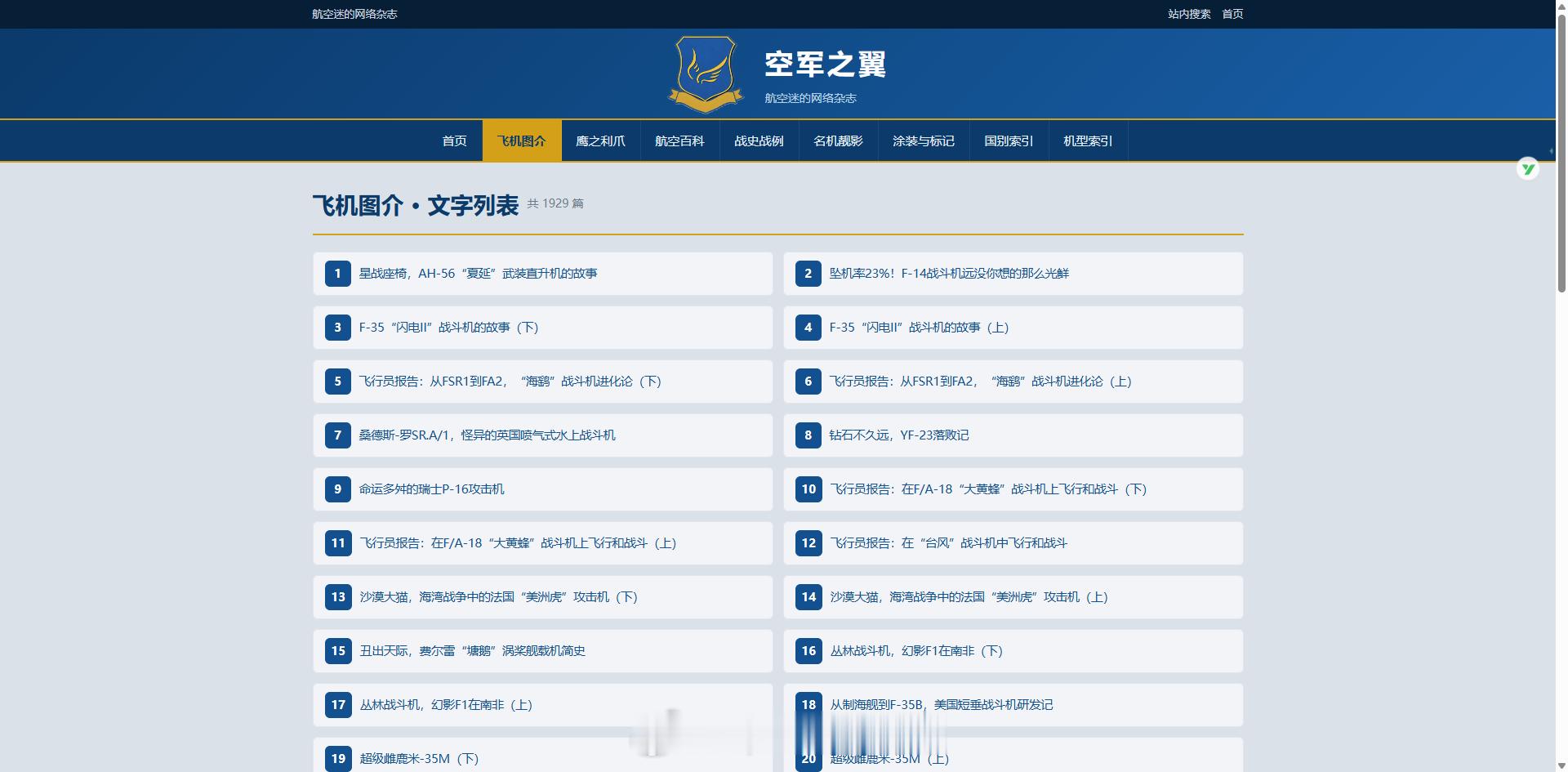This screenshot has width=1568, height=772.
Task: Open the 航空百科 navigation item
Action: (679, 141)
